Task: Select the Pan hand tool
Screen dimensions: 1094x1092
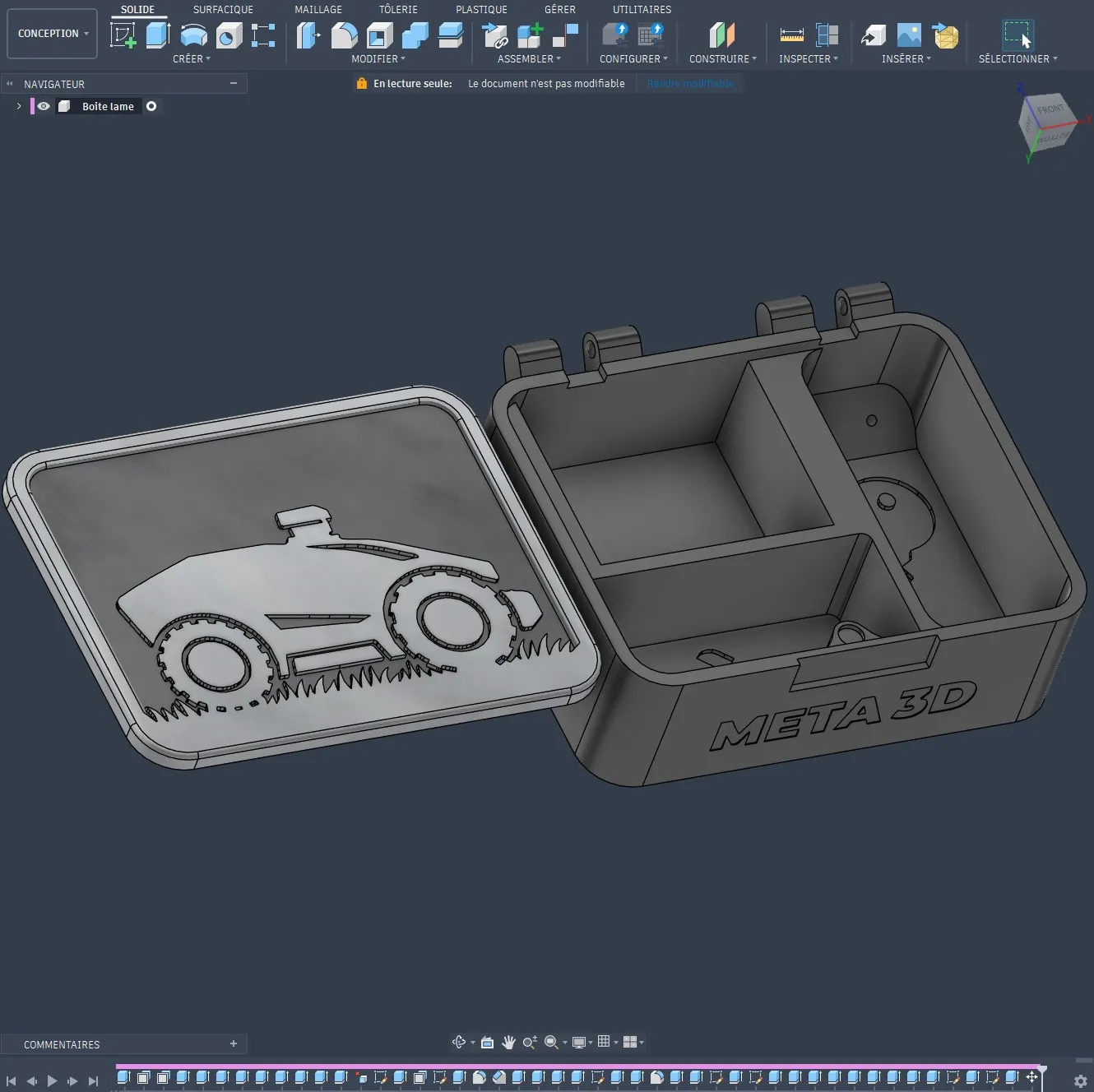Action: point(508,1042)
